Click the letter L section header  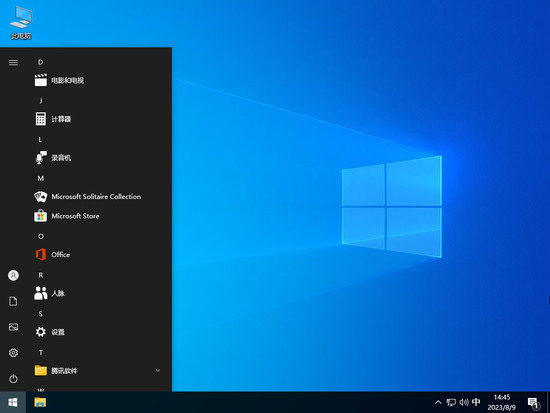coord(41,139)
